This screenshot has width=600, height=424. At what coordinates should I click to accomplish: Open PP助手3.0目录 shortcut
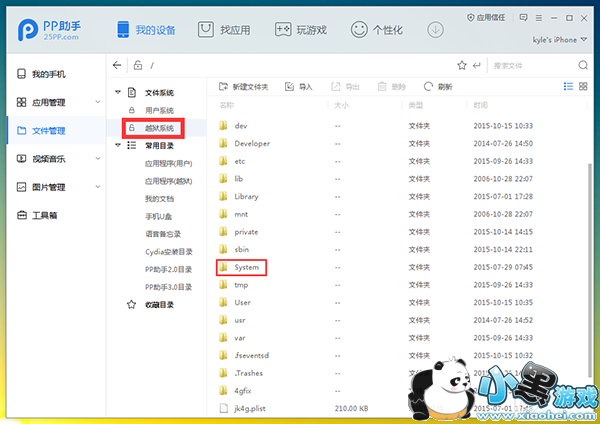[x=168, y=287]
